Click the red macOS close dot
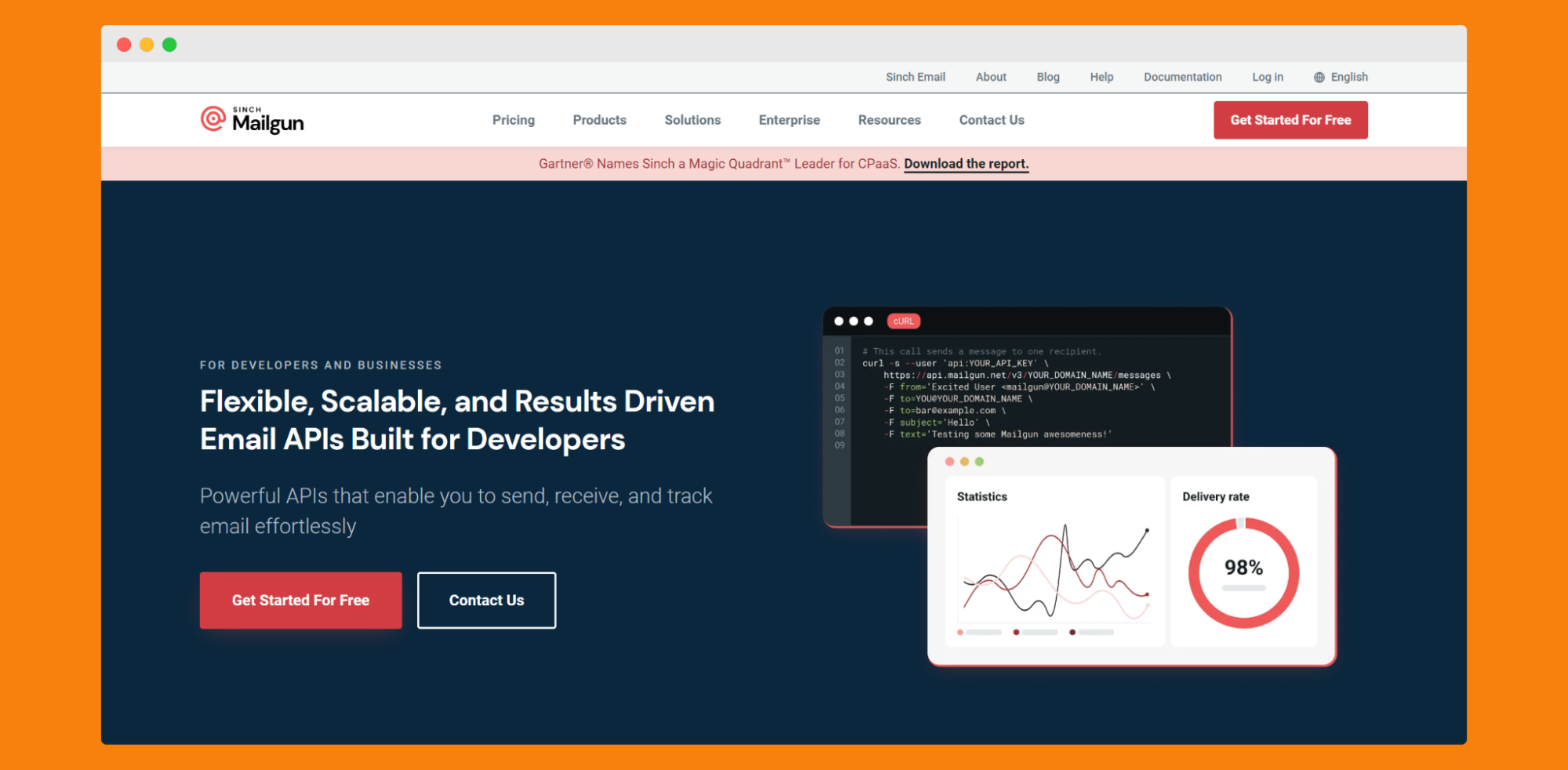 (124, 45)
